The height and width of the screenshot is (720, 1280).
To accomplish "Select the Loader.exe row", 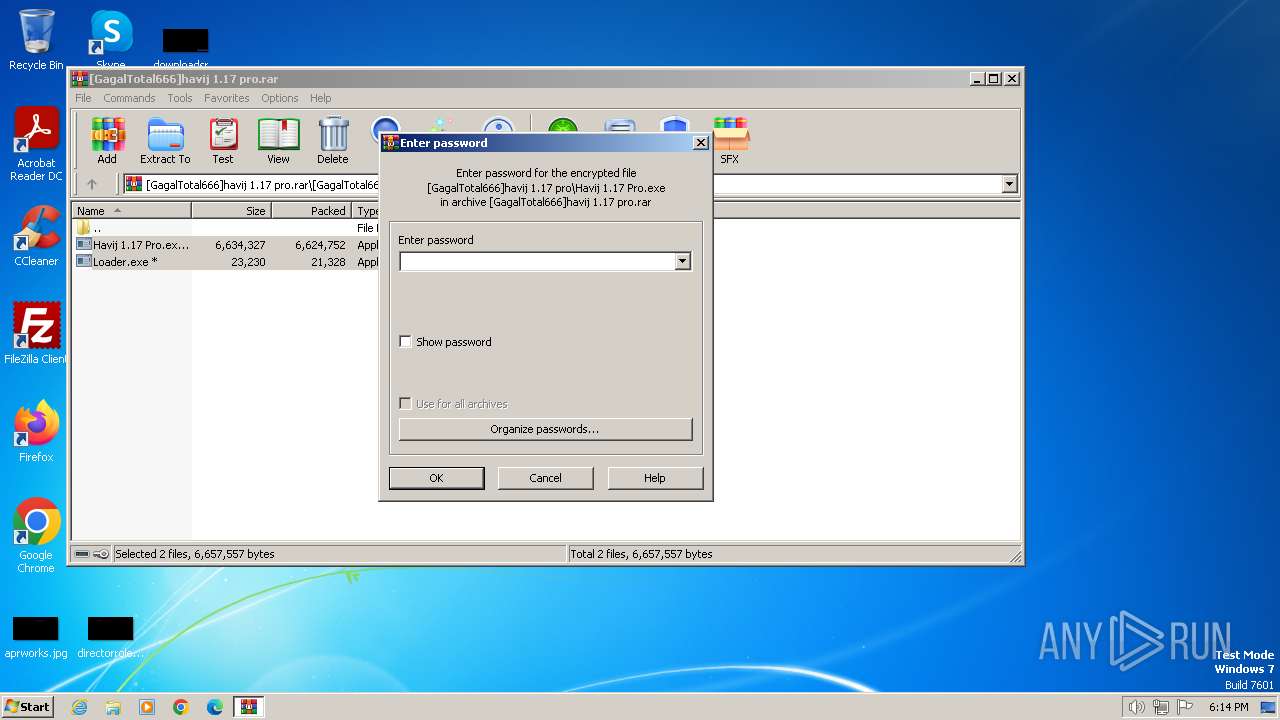I will [x=227, y=262].
